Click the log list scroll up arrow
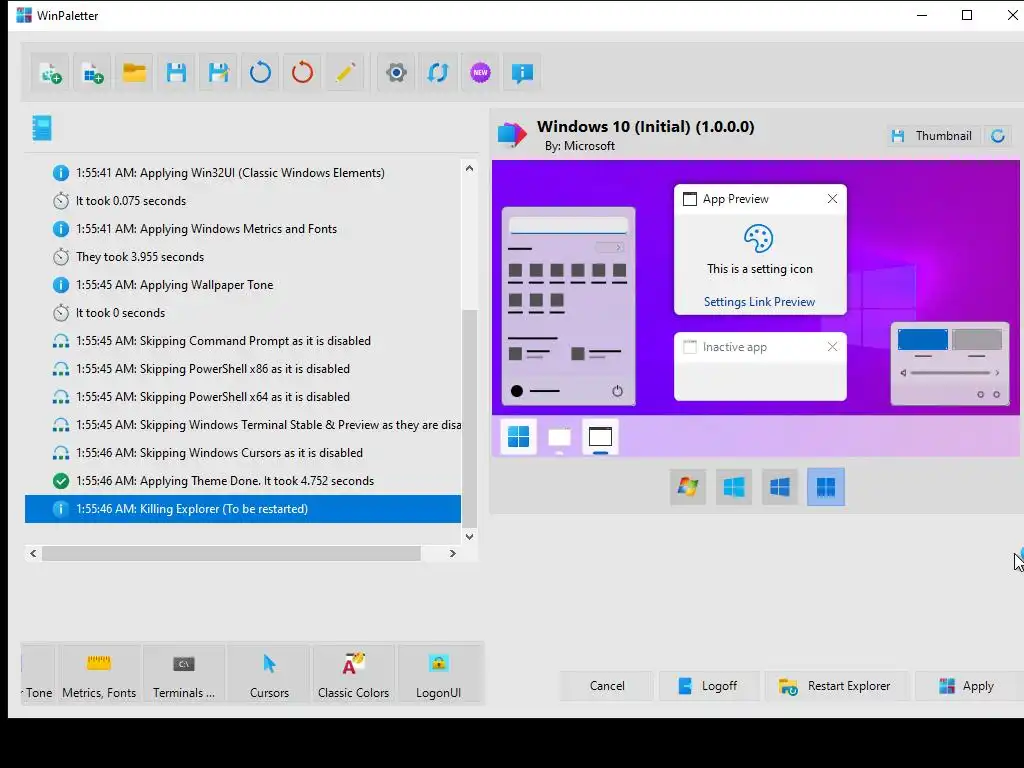 (469, 168)
